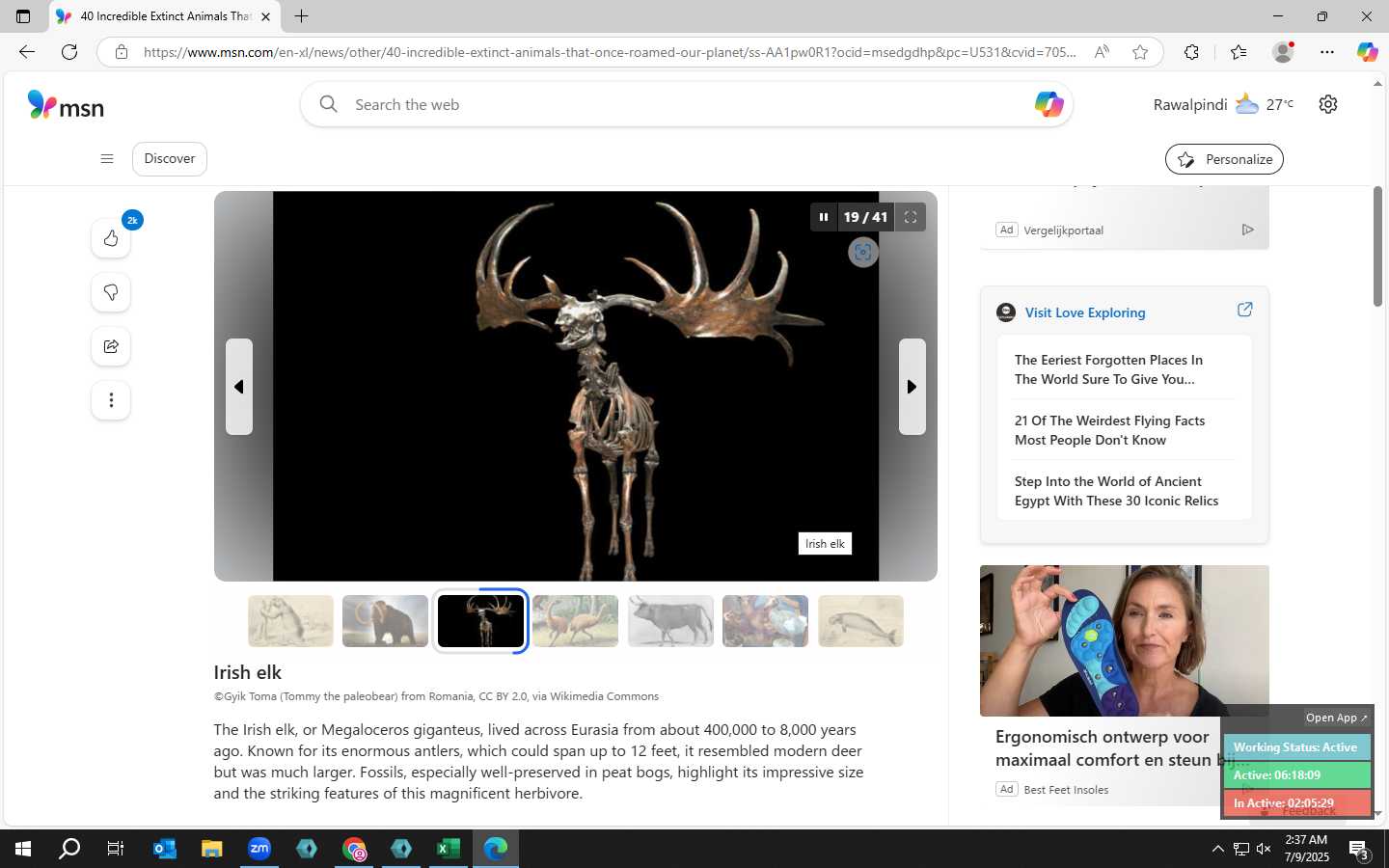
Task: Click the thumbs down dislike button
Action: (111, 292)
